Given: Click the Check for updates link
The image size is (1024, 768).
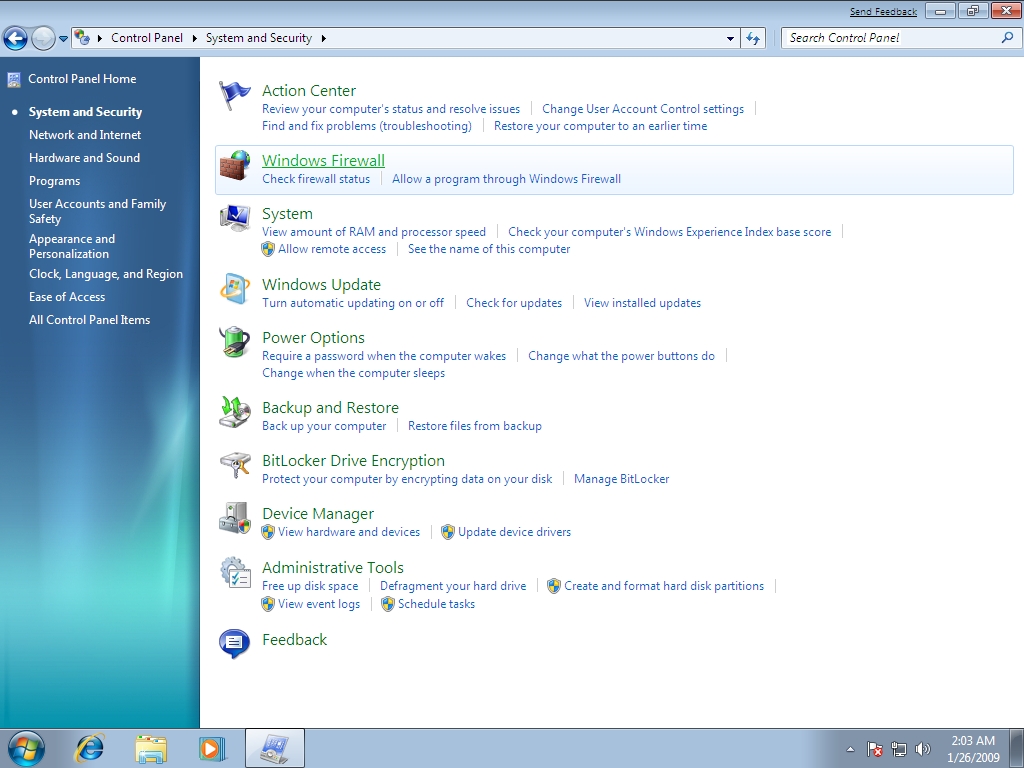Looking at the screenshot, I should coord(514,302).
